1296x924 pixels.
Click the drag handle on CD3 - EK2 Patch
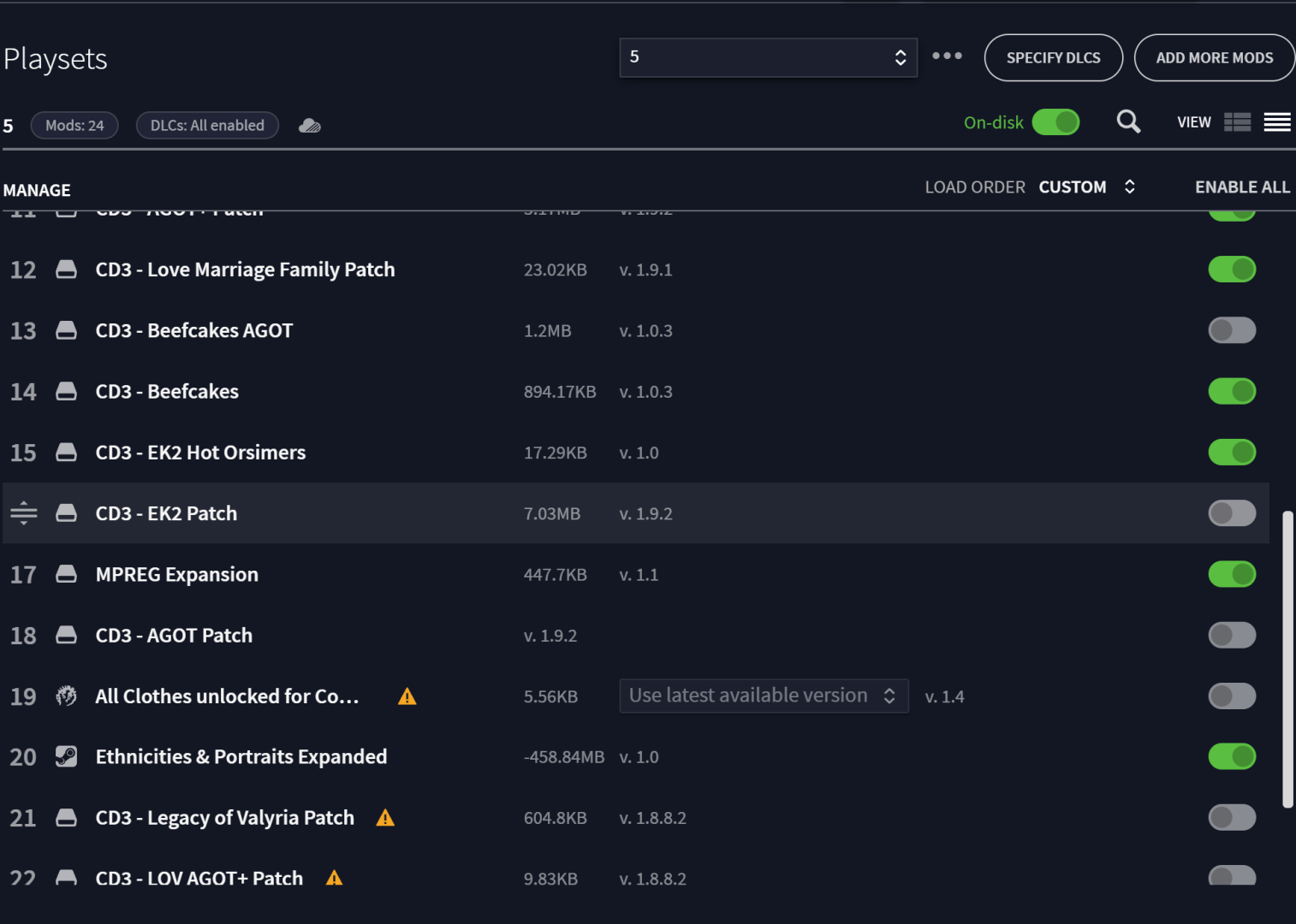[24, 512]
